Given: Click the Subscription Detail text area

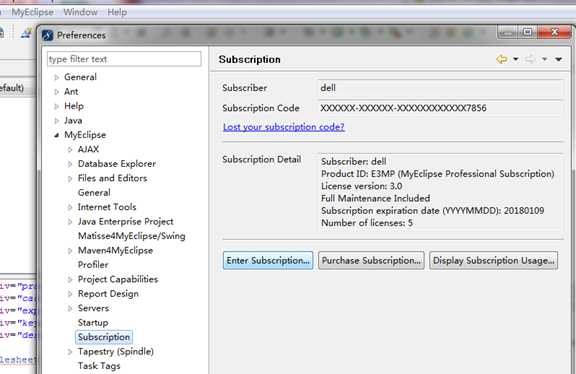Looking at the screenshot, I should (x=441, y=193).
